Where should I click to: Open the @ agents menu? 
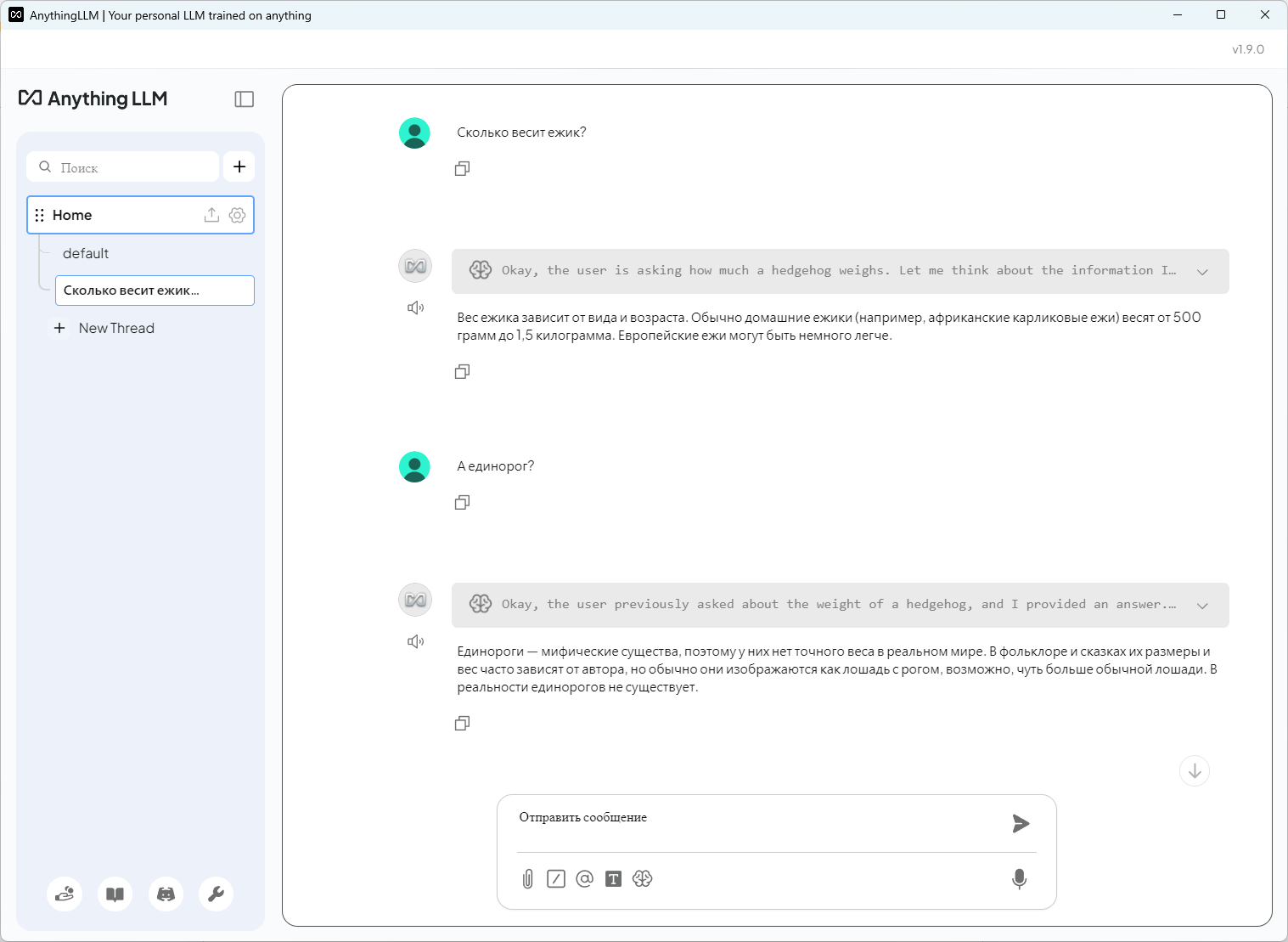[584, 879]
